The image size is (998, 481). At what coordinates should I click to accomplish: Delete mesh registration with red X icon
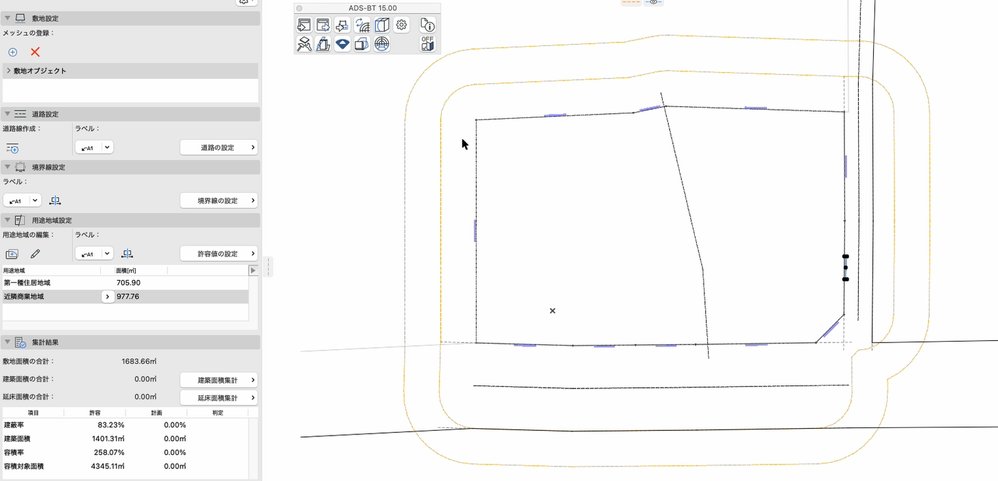pyautogui.click(x=35, y=52)
